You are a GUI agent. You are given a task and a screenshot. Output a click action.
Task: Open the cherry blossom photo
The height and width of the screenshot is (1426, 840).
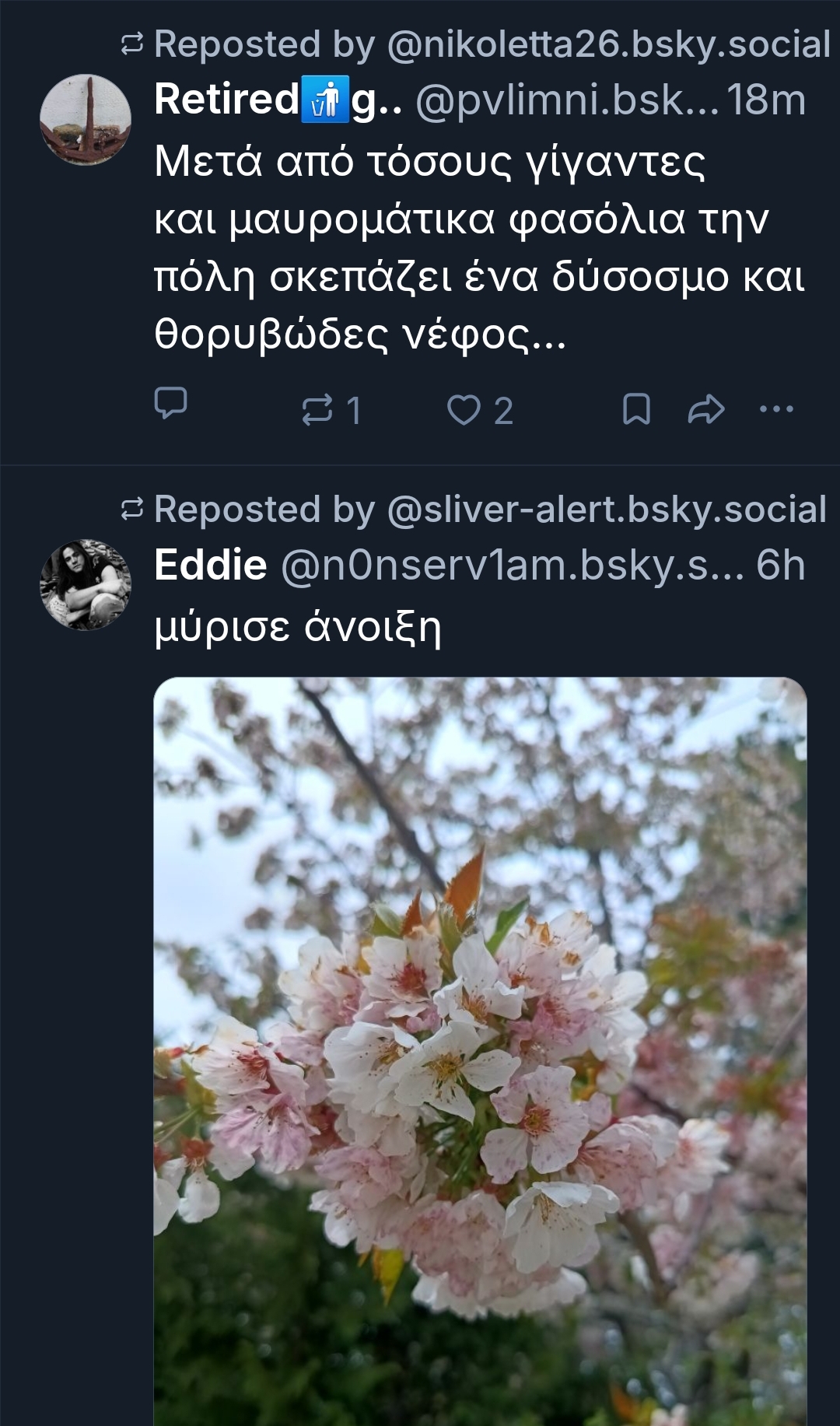click(480, 1050)
